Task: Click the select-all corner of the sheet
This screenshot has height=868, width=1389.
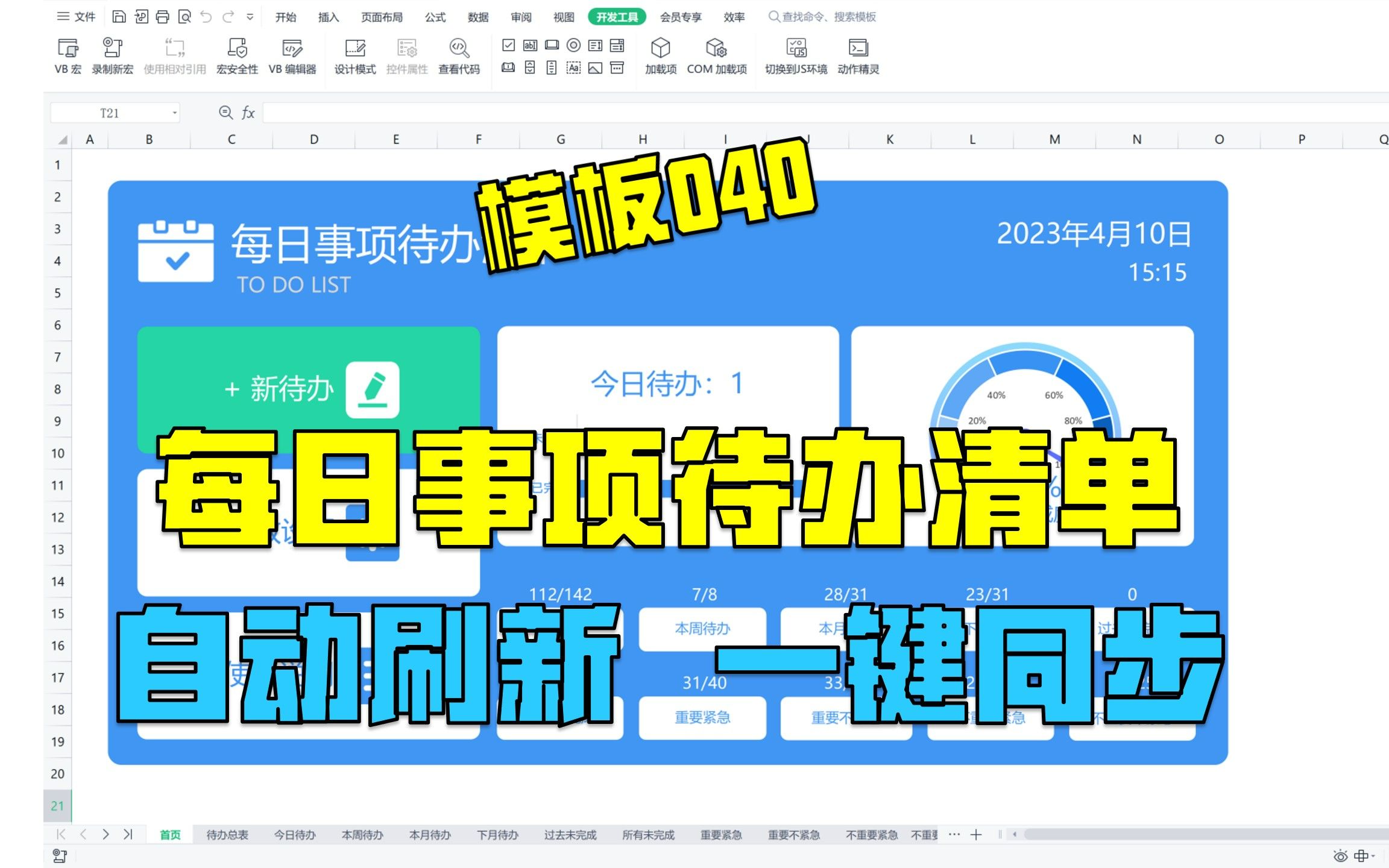Action: 62,139
